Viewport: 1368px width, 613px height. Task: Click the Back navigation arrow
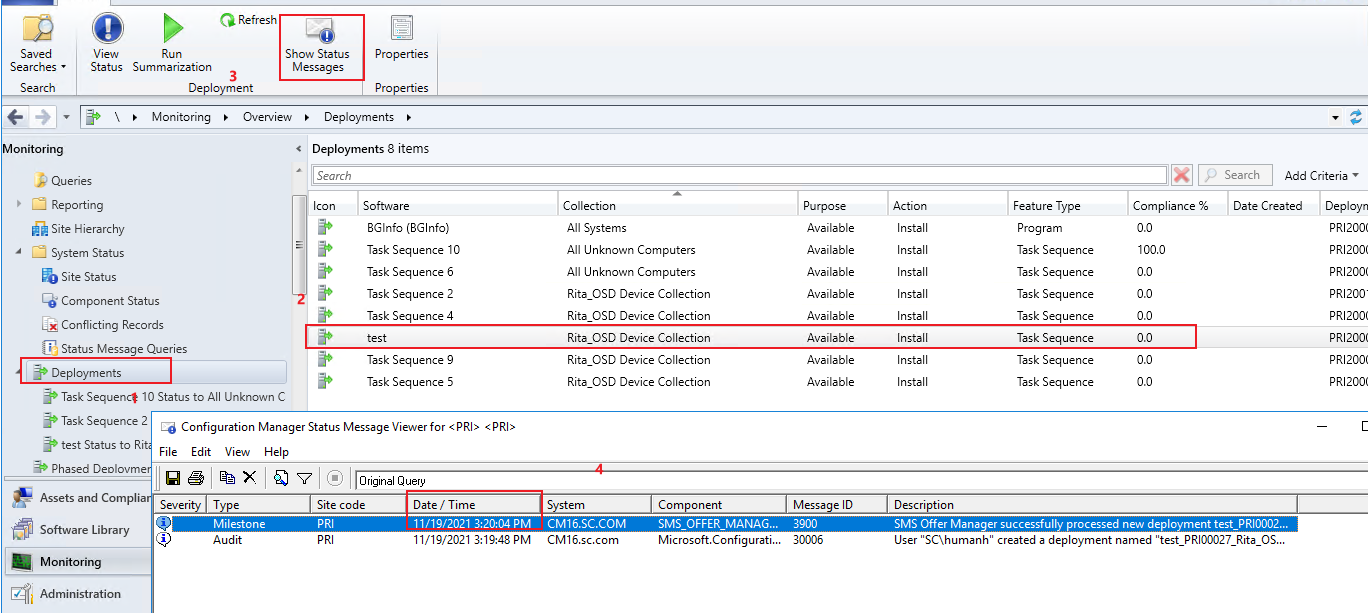[15, 117]
